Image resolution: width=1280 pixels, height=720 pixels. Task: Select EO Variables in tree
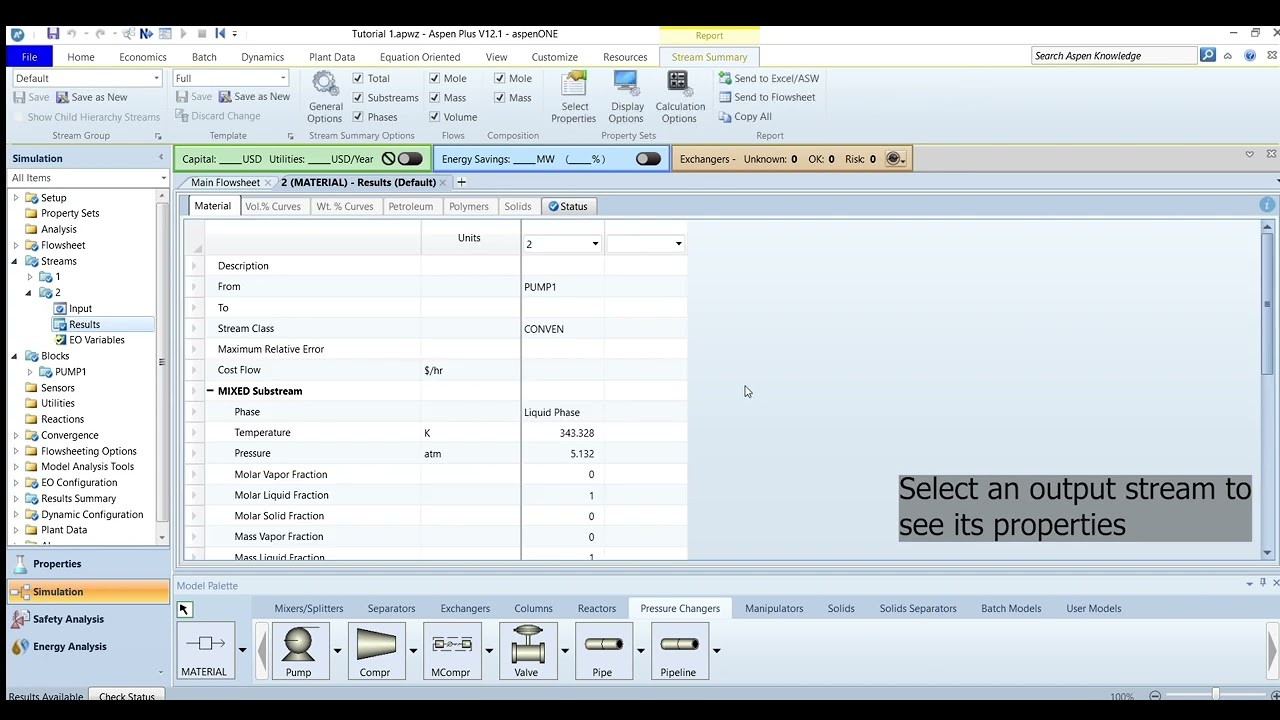pos(97,340)
